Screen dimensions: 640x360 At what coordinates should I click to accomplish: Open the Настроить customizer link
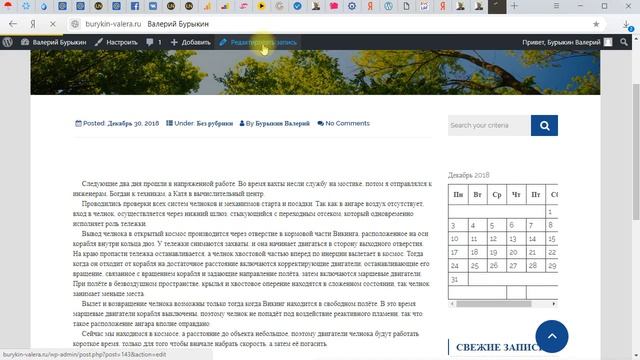point(116,42)
